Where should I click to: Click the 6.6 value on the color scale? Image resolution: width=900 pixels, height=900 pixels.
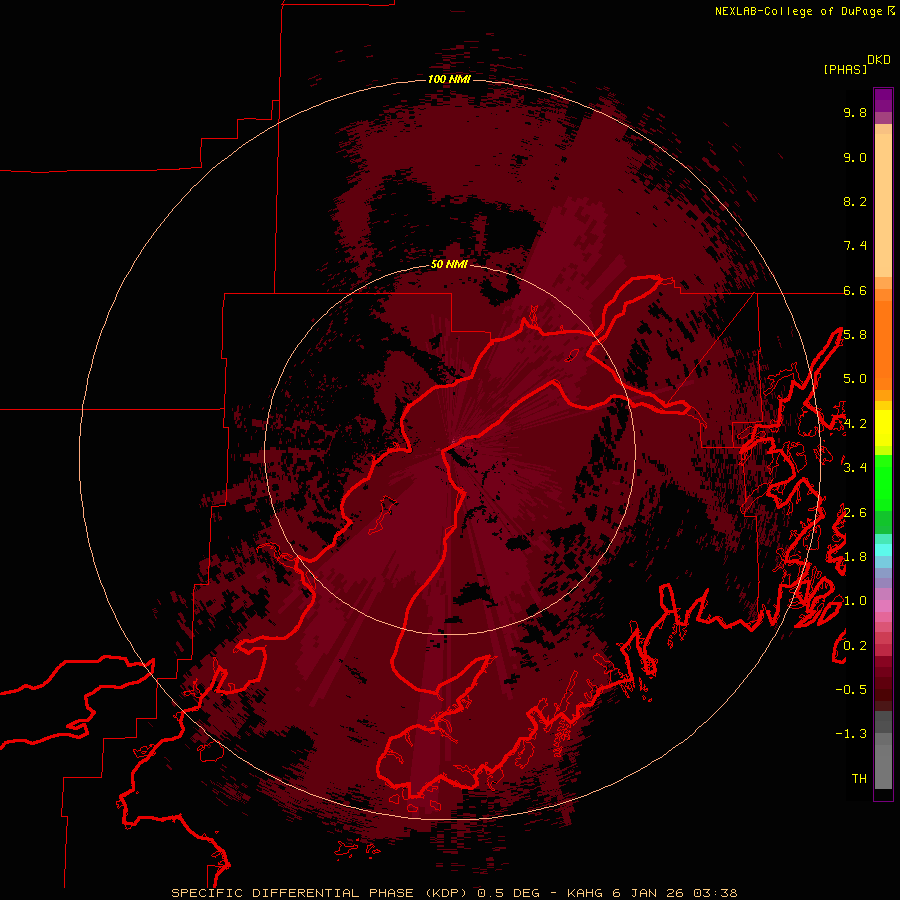(x=855, y=290)
